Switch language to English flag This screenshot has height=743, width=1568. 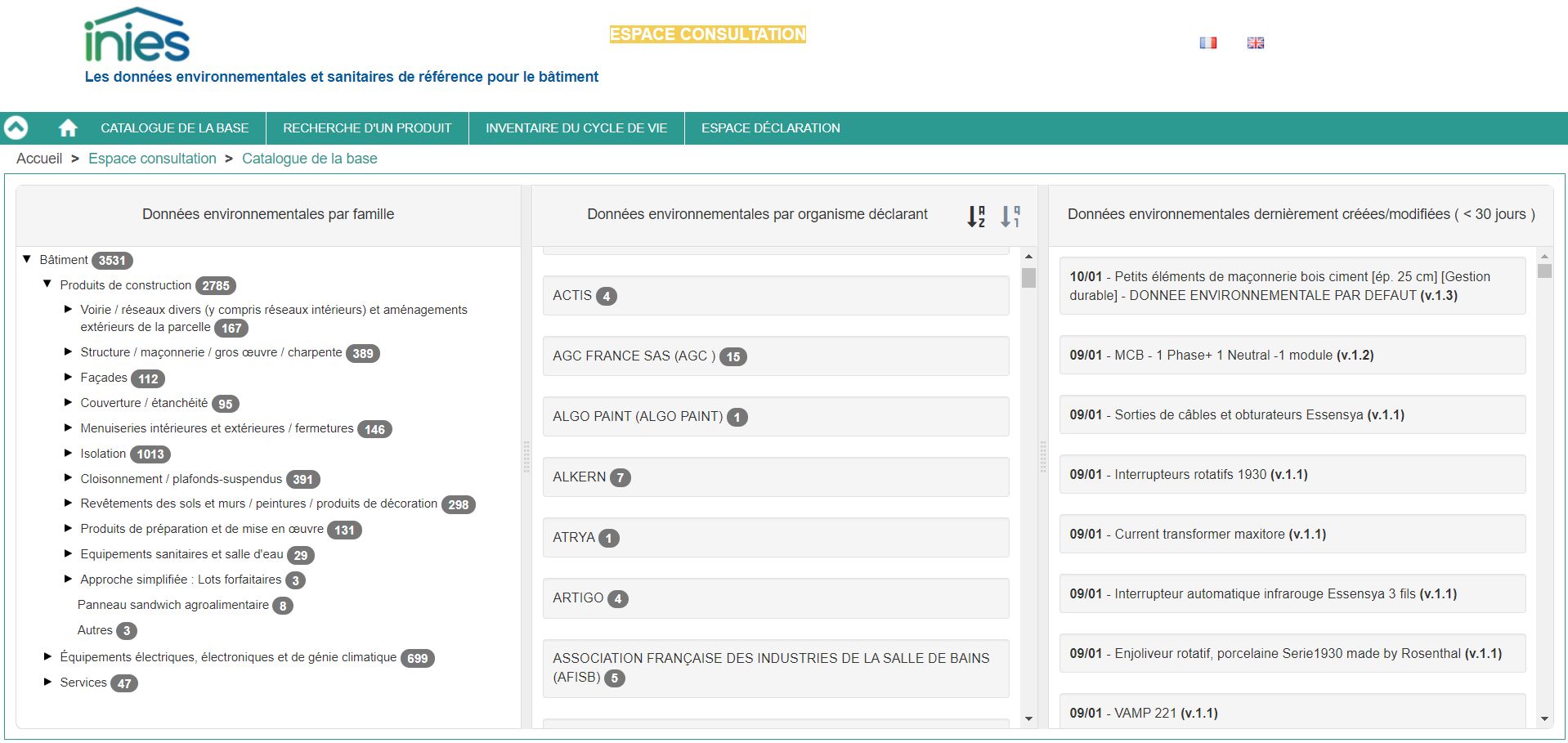(1255, 43)
